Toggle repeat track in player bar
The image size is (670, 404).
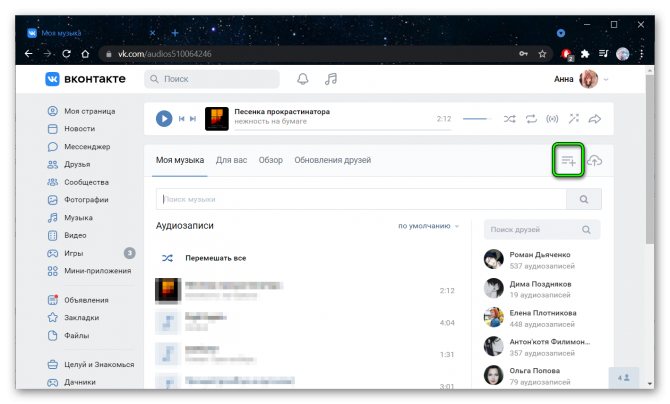pyautogui.click(x=531, y=119)
